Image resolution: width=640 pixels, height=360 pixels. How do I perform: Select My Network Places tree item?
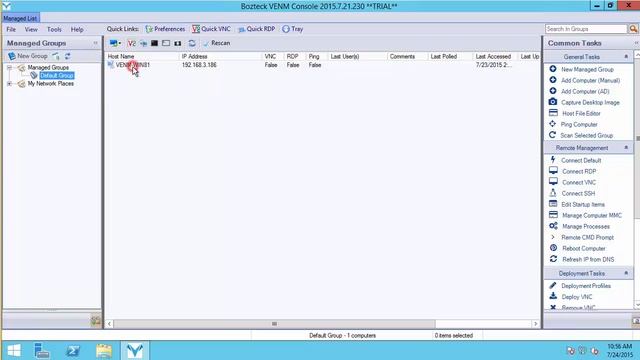(51, 84)
